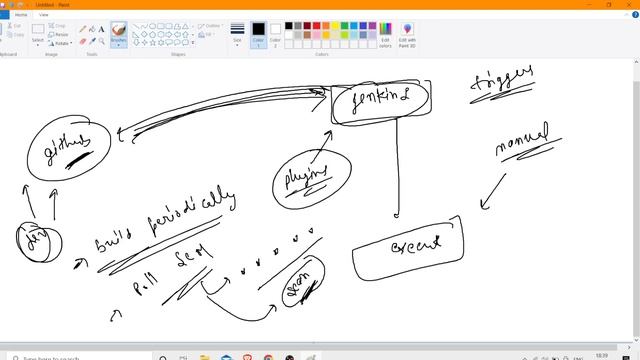Viewport: 640px width, 360px height.
Task: Choose the Four-point star shape
Action: 144,42
